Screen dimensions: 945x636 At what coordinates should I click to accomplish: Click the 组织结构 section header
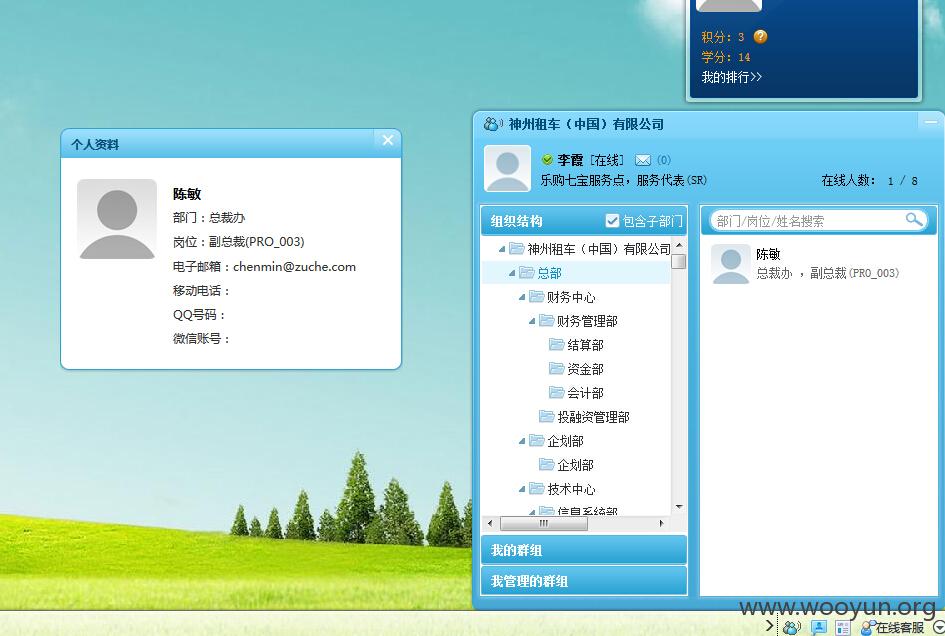516,221
